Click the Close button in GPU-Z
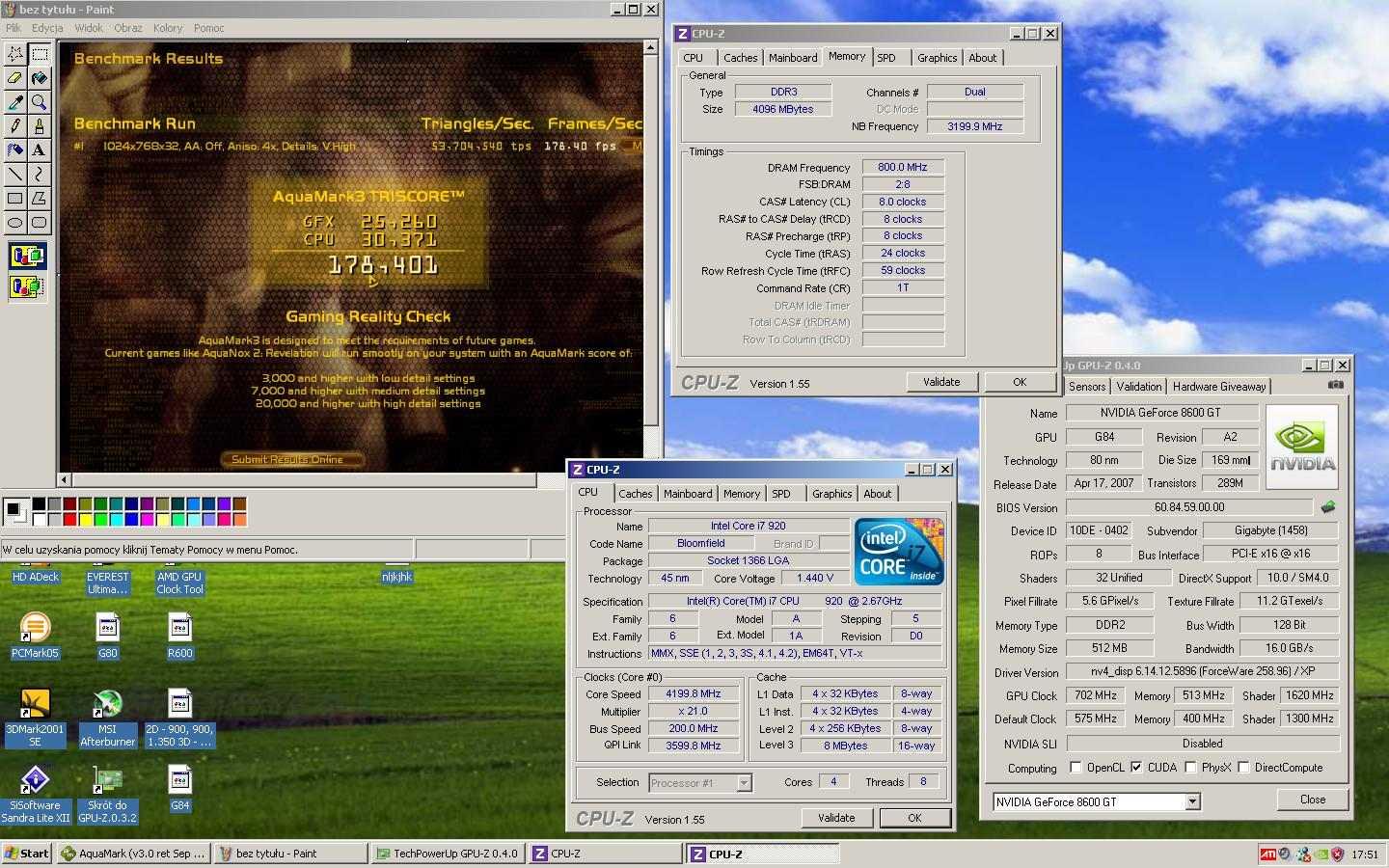The height and width of the screenshot is (868, 1389). click(1313, 800)
